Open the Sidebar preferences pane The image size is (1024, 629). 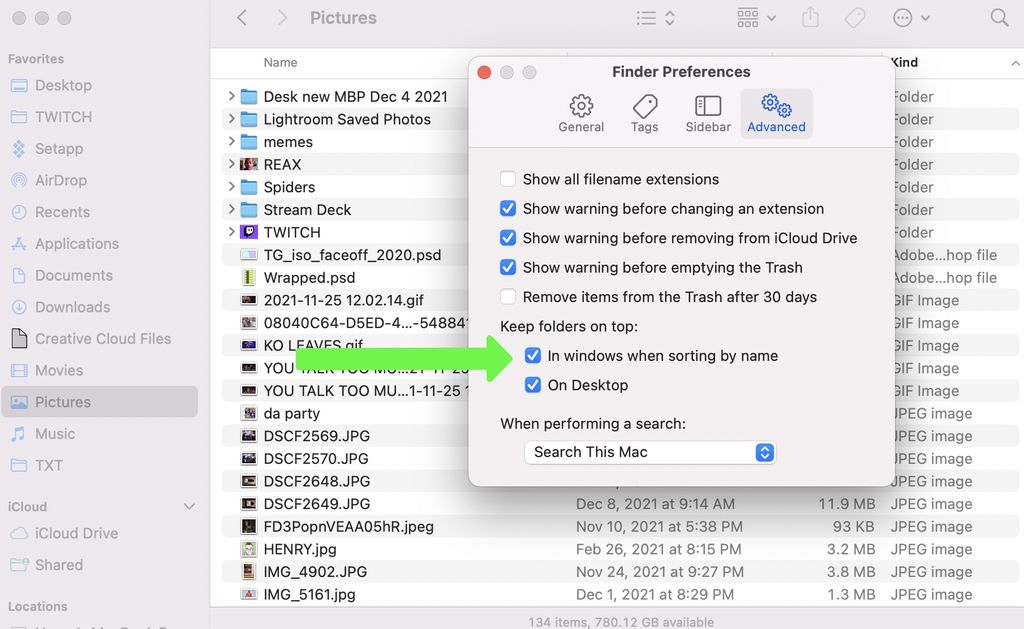coord(708,112)
